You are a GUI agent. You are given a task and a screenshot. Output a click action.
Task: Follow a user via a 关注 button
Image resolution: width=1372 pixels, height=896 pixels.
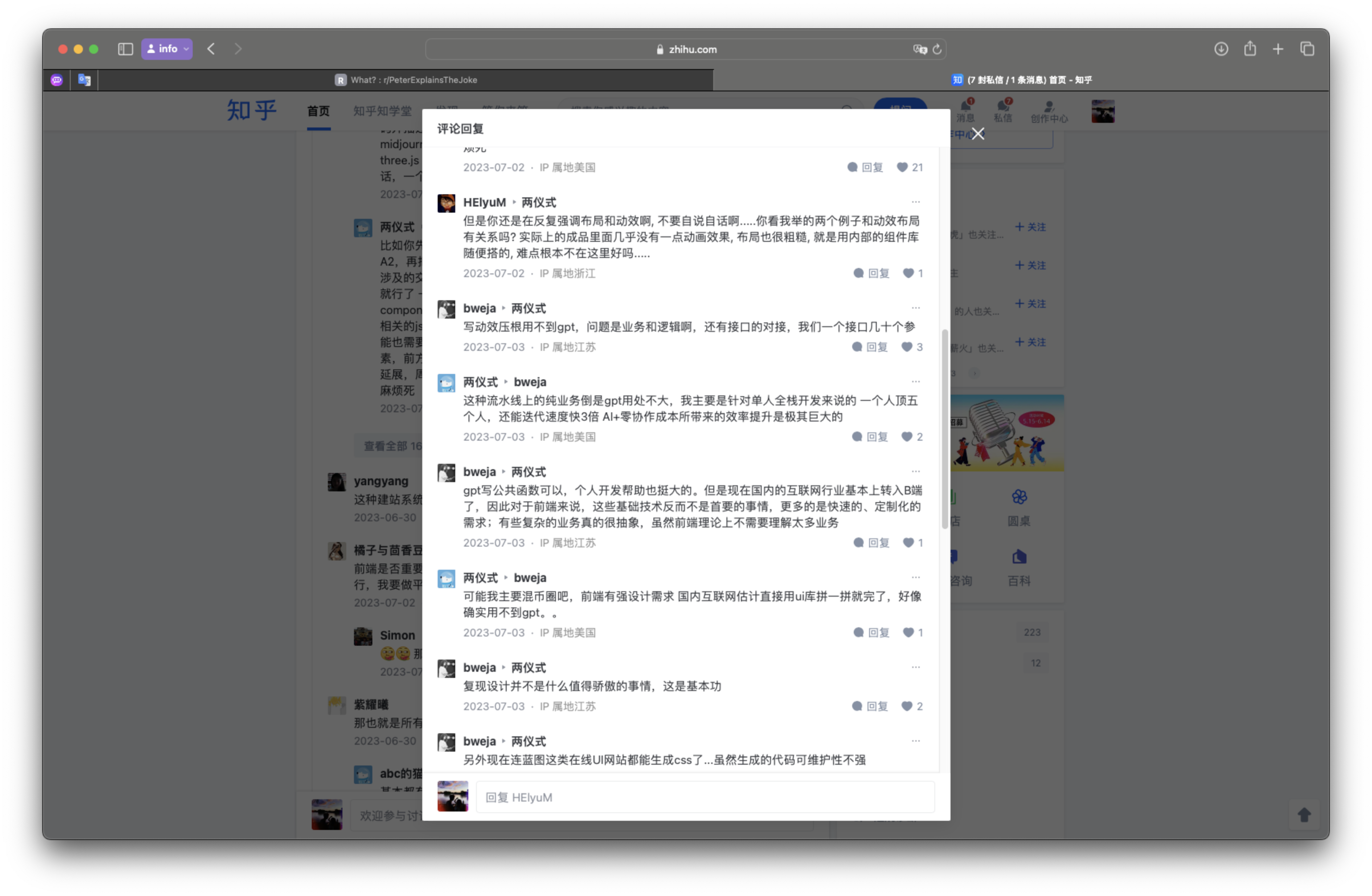[x=1031, y=227]
